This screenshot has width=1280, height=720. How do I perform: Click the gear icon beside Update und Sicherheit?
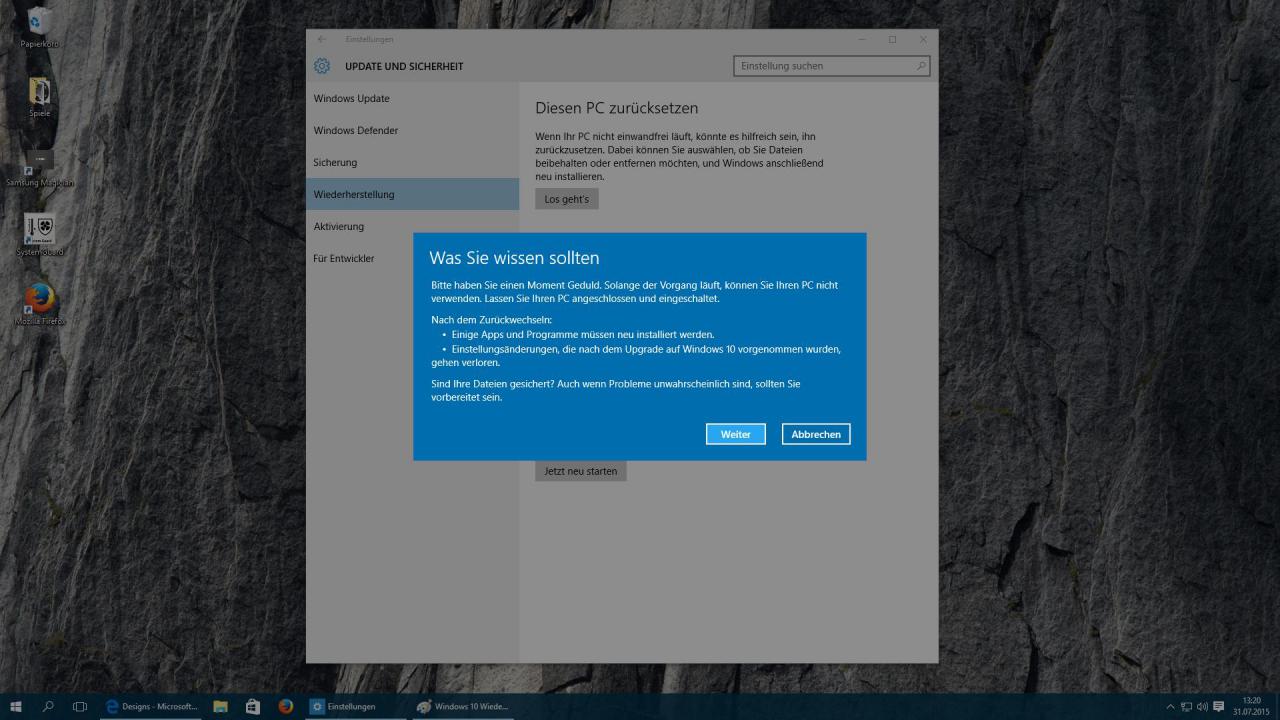pos(322,66)
